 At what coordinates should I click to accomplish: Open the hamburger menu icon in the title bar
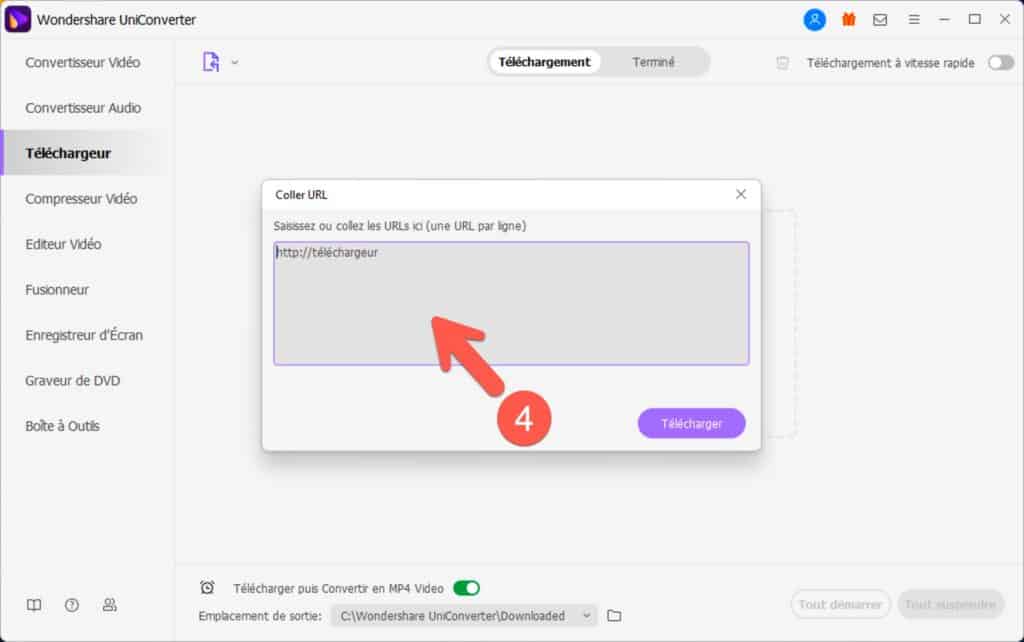(914, 20)
